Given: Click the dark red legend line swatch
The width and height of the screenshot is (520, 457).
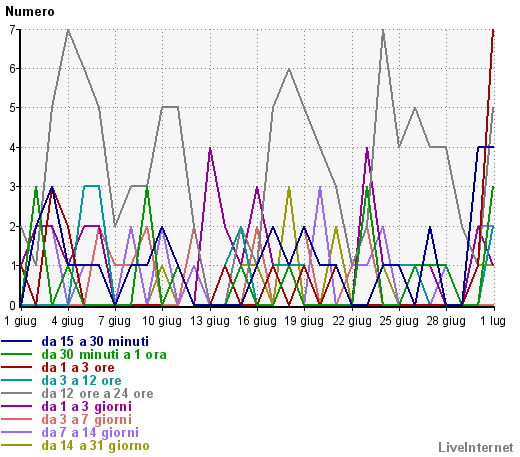Looking at the screenshot, I should (16, 367).
